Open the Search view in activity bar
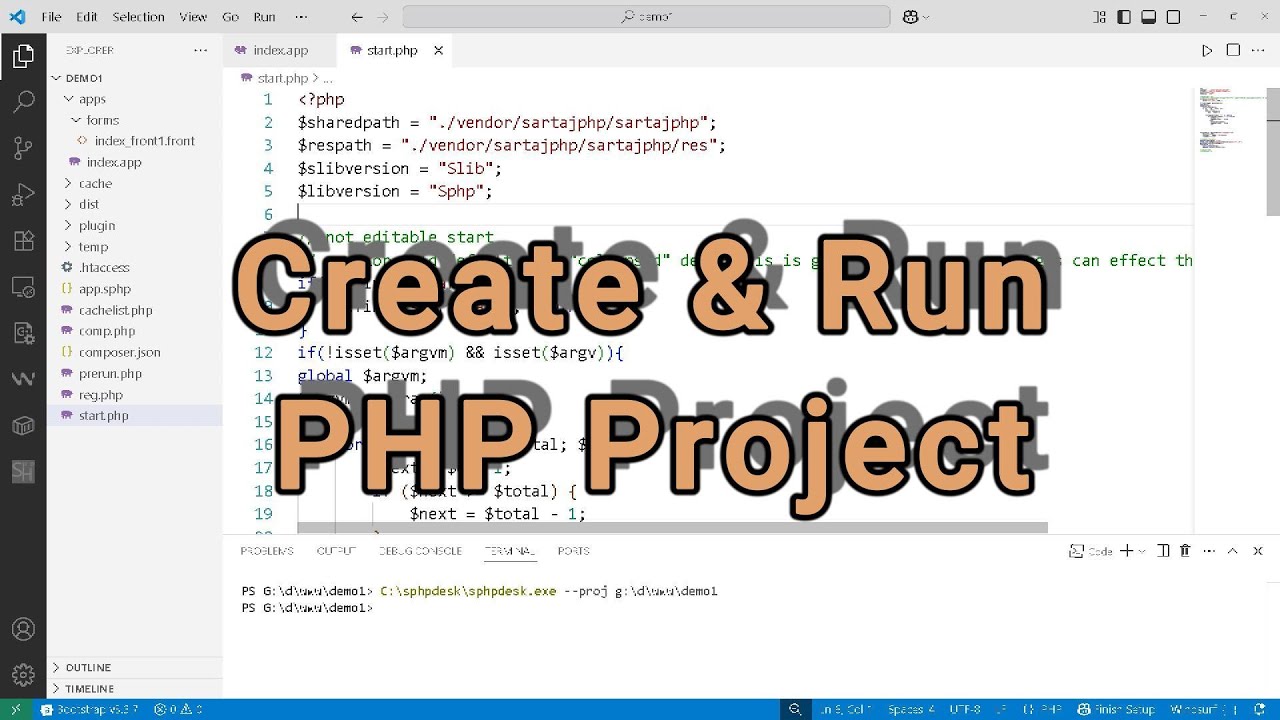Screen dimensions: 1280x720 coord(23,101)
